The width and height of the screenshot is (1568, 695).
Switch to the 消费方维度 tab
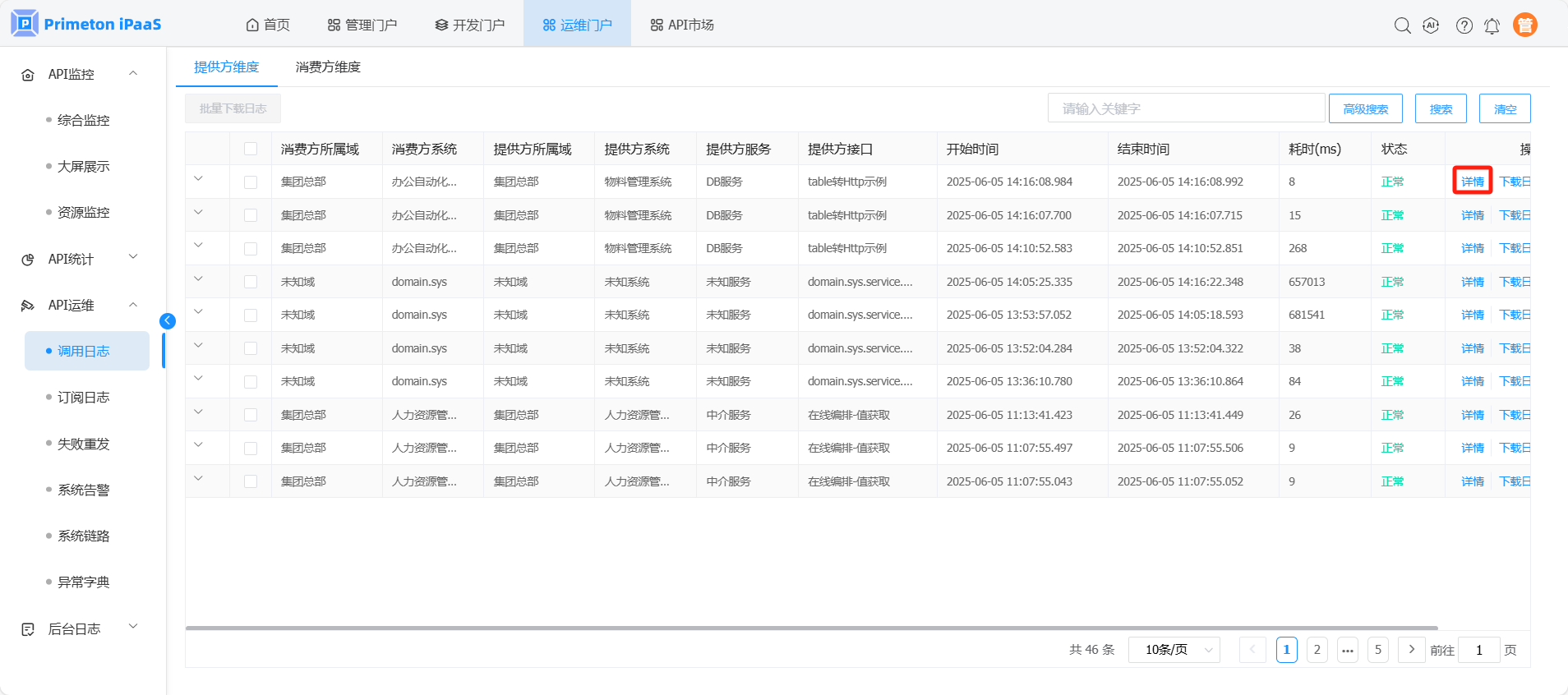pyautogui.click(x=328, y=67)
